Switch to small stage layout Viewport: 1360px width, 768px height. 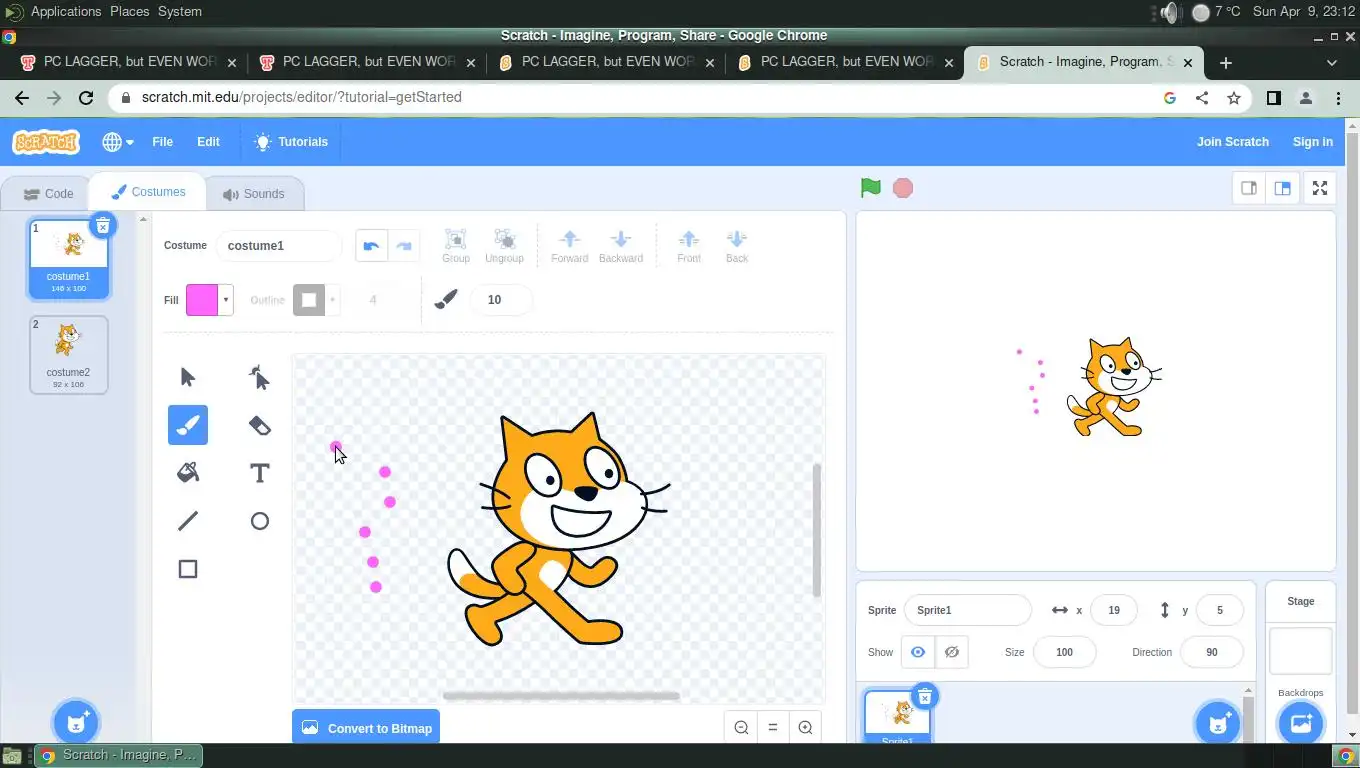pos(1249,188)
